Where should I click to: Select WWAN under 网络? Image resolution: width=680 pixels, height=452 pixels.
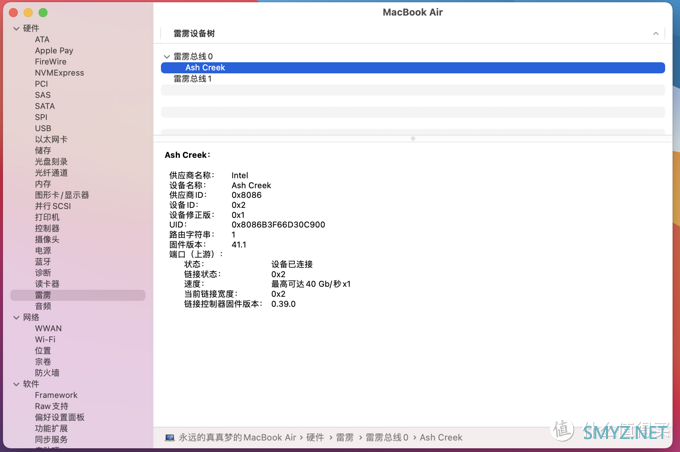click(48, 328)
